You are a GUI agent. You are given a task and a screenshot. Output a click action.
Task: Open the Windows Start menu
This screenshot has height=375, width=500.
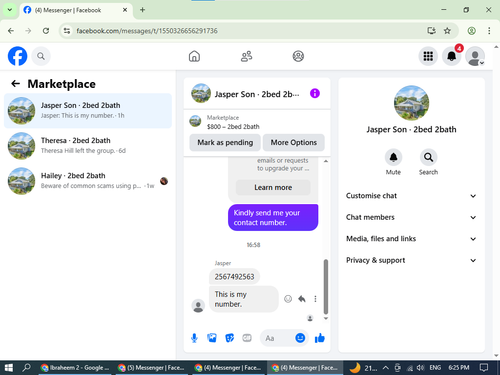coord(9,368)
